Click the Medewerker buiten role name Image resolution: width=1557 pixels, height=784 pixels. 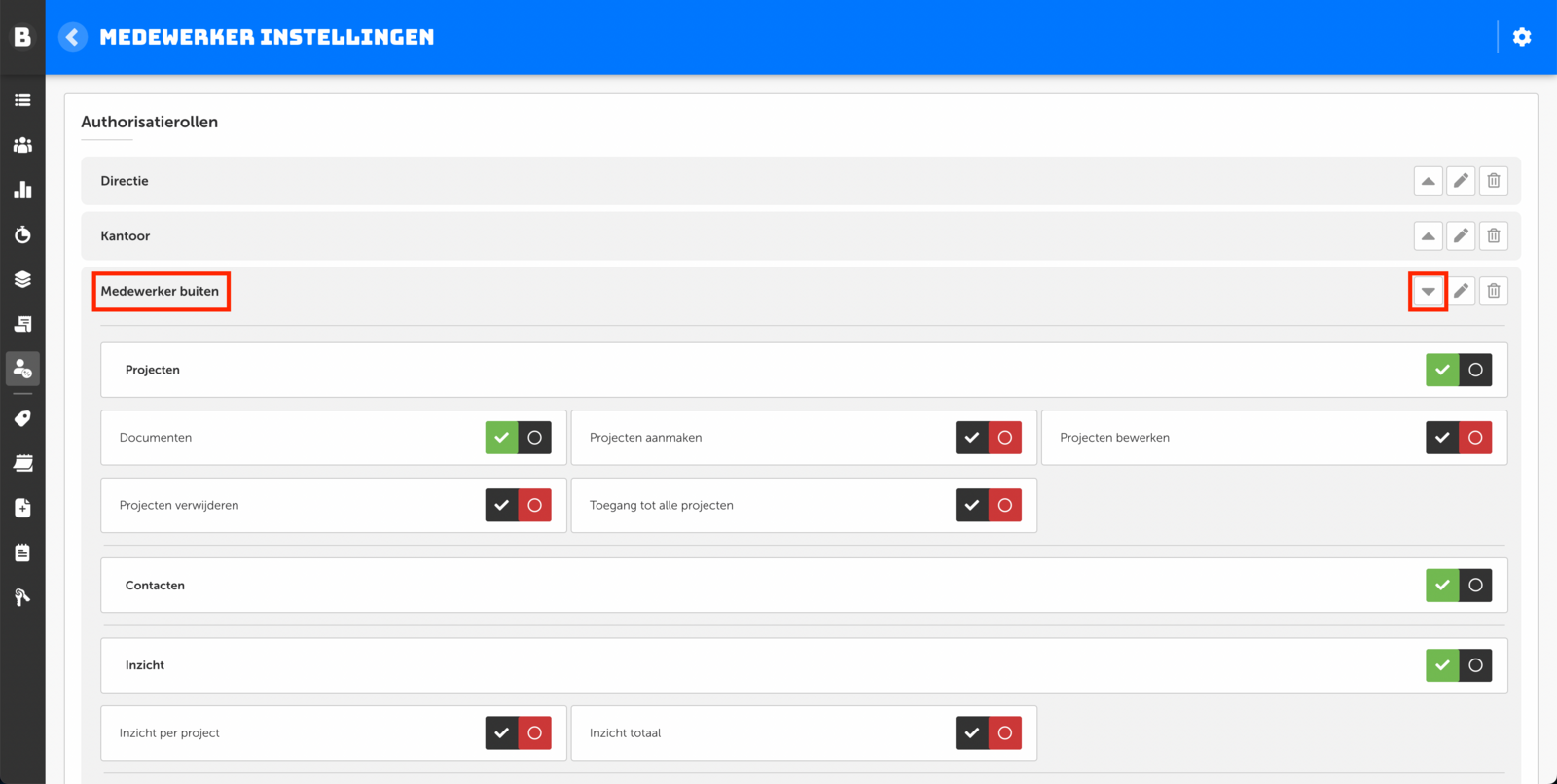click(160, 291)
